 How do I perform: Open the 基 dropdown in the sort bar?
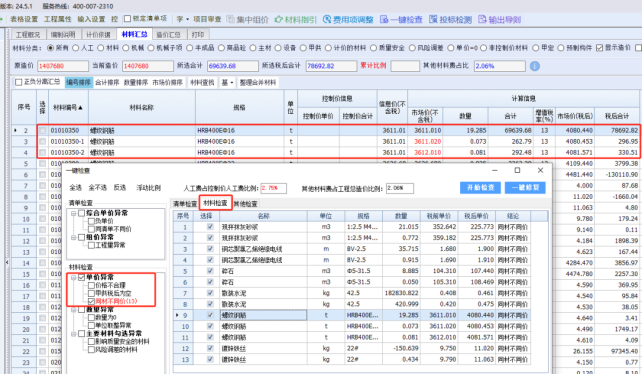coord(227,82)
